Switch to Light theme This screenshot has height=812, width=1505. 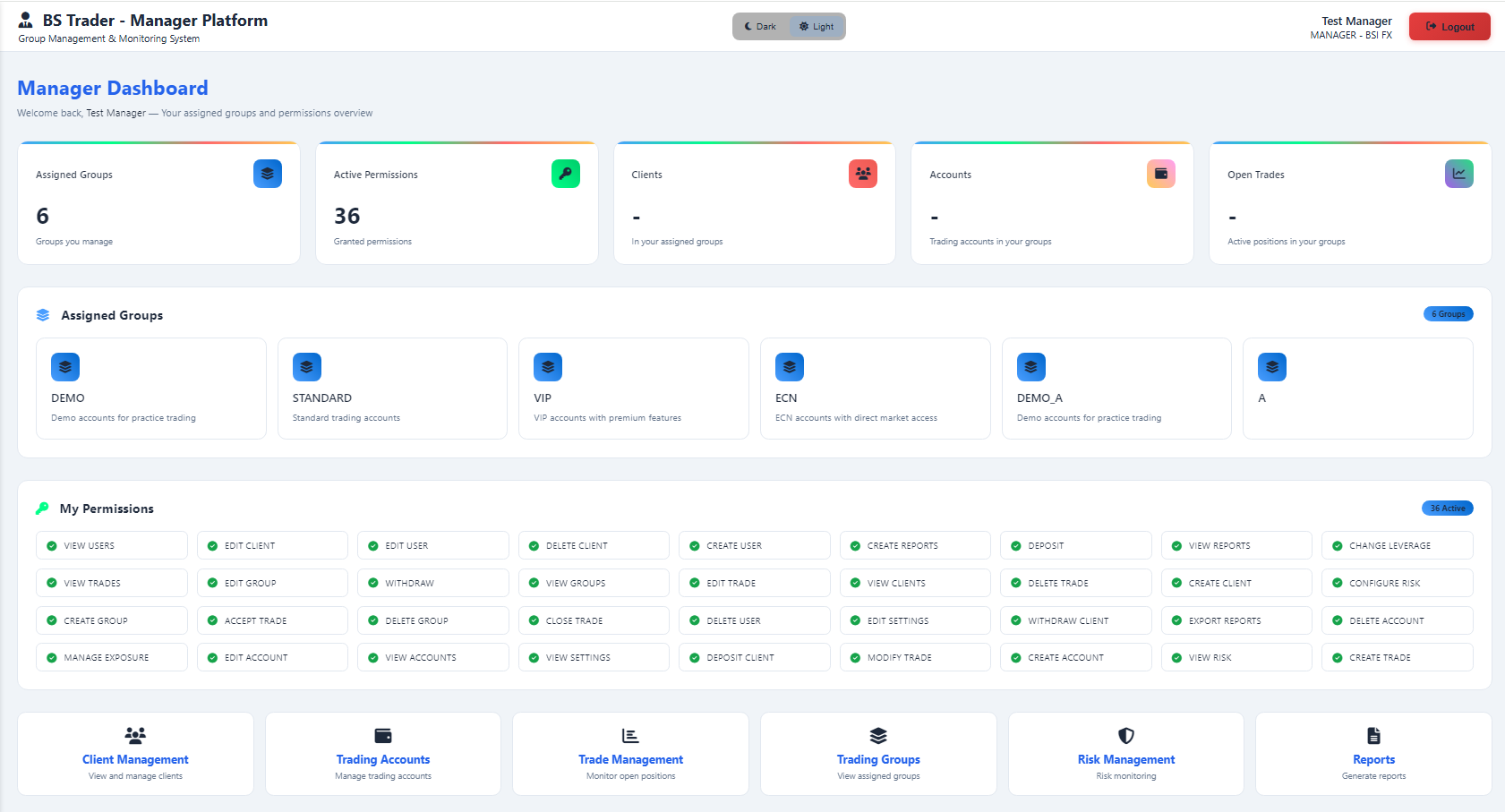point(817,27)
